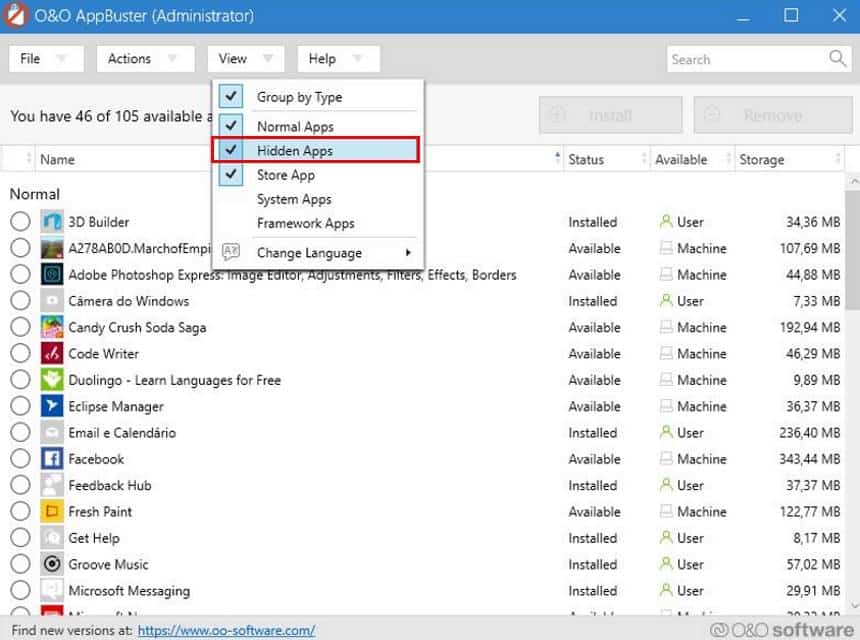Click the User icon in Groove Music row
860x640 pixels.
click(666, 564)
